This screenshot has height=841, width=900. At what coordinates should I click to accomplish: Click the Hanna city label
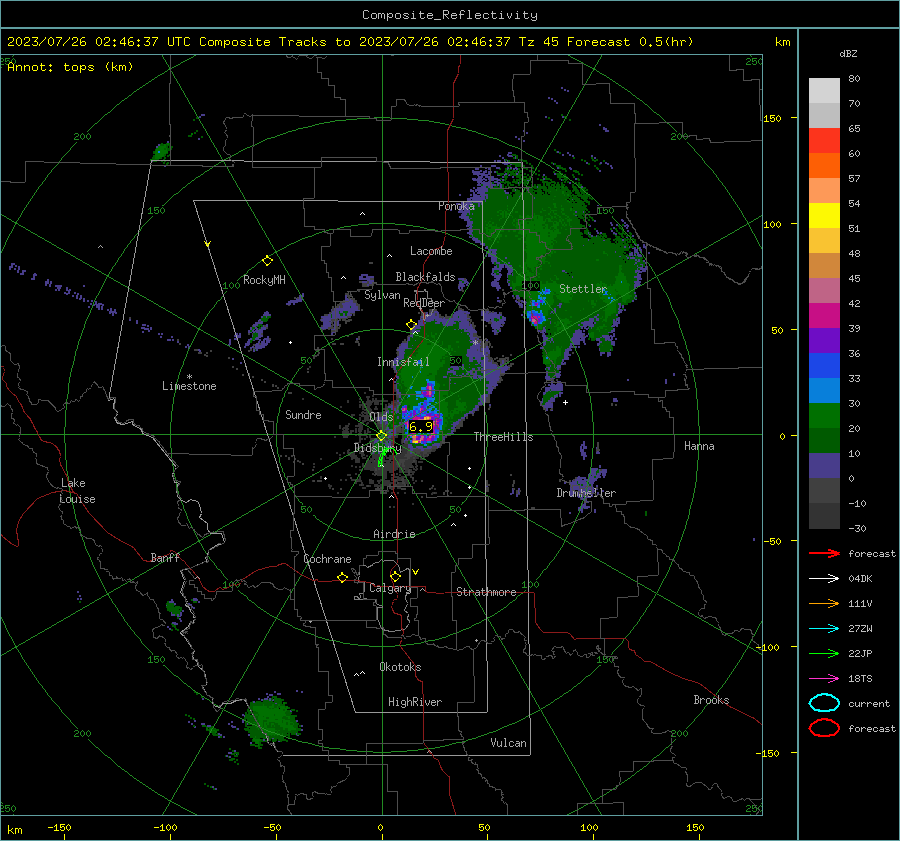tap(699, 446)
